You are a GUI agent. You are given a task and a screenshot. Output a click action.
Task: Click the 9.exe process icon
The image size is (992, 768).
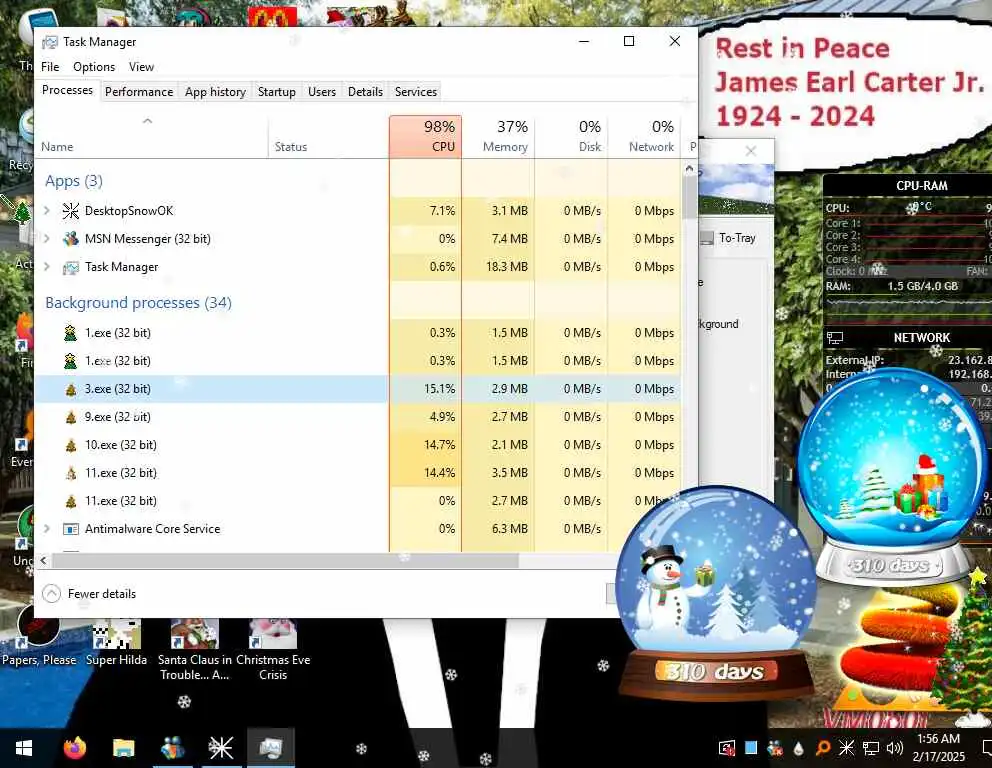[70, 417]
